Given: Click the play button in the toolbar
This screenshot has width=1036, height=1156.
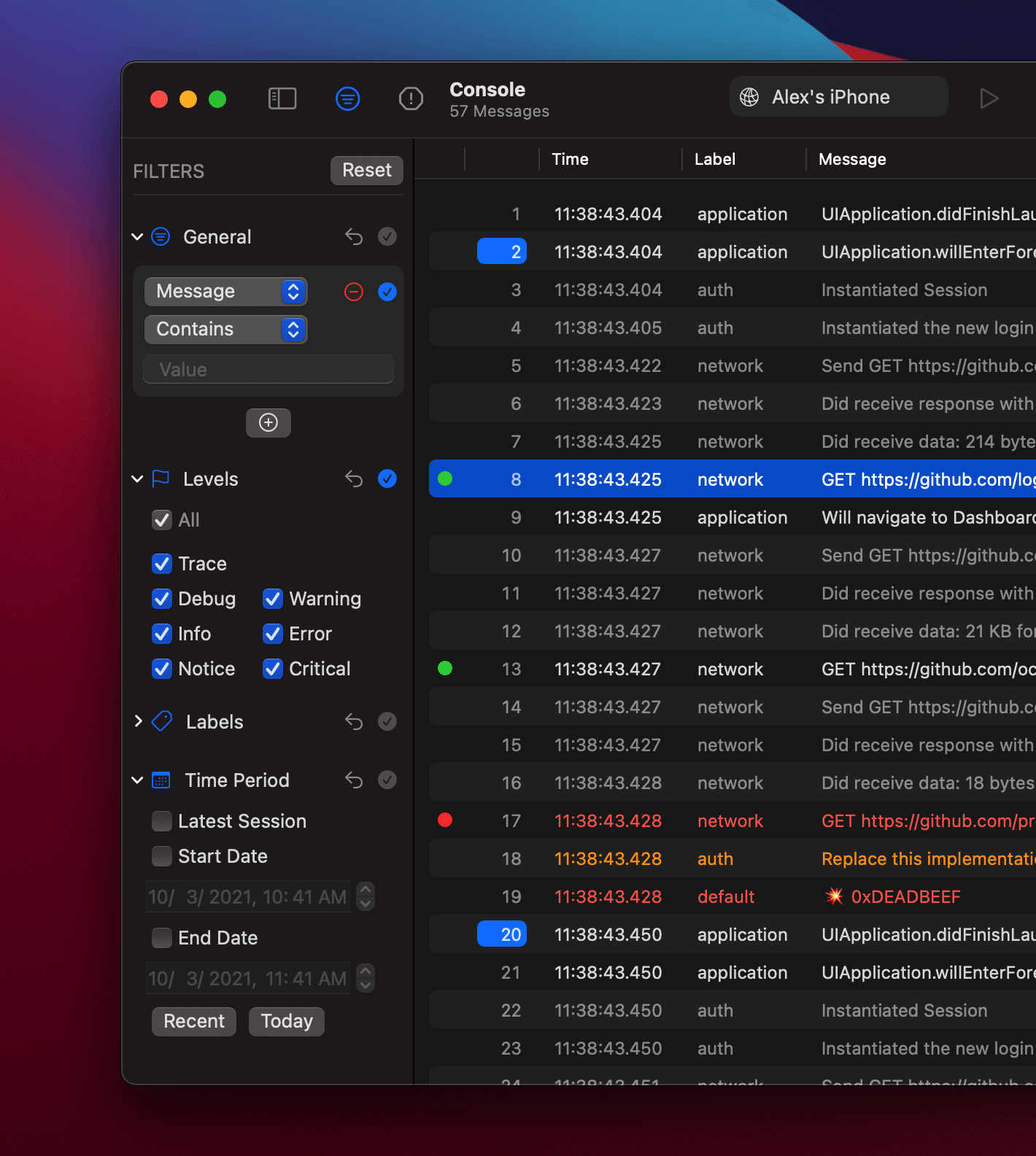Looking at the screenshot, I should coord(989,98).
